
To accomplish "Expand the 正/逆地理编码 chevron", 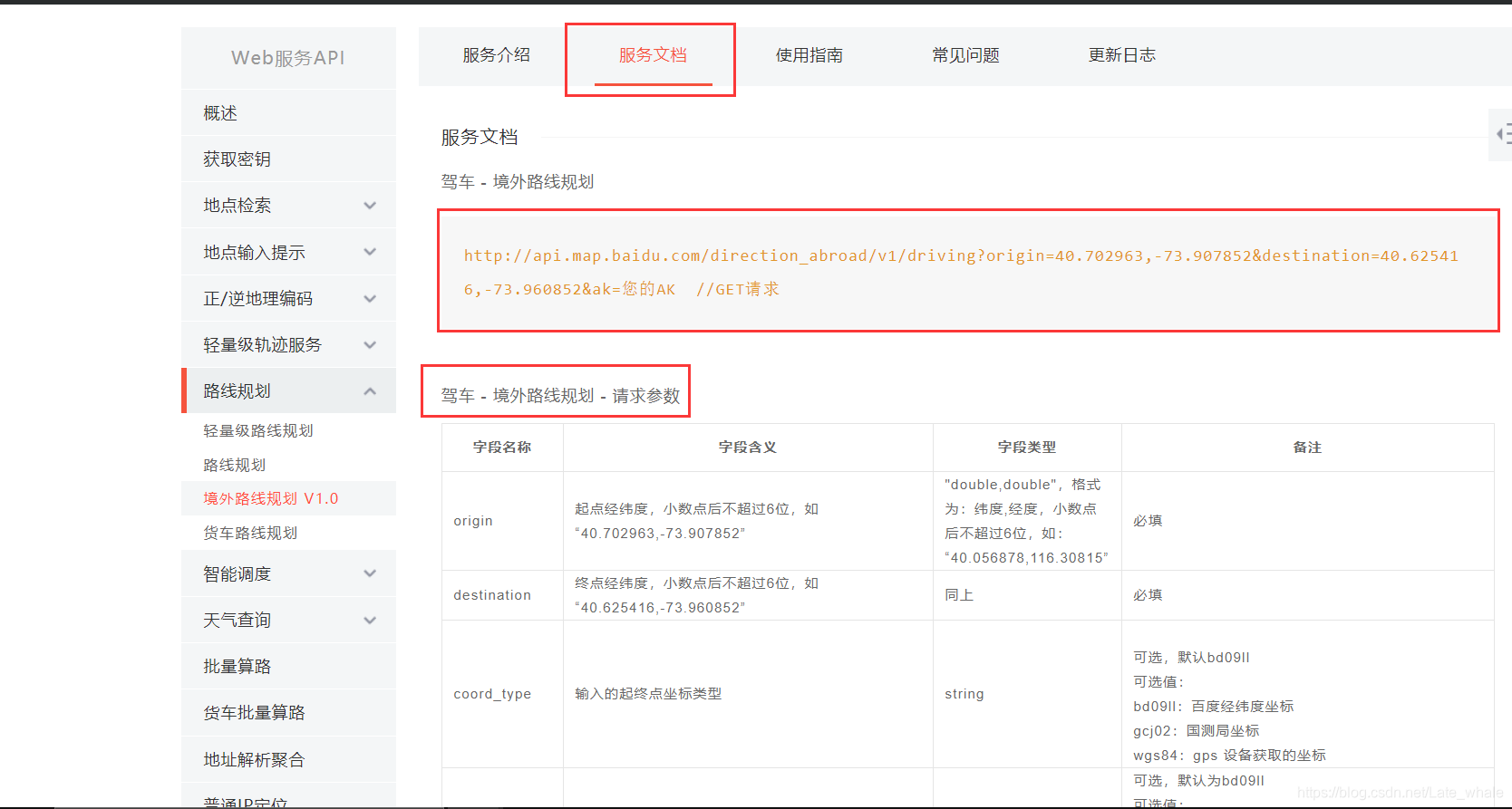I will [x=370, y=299].
